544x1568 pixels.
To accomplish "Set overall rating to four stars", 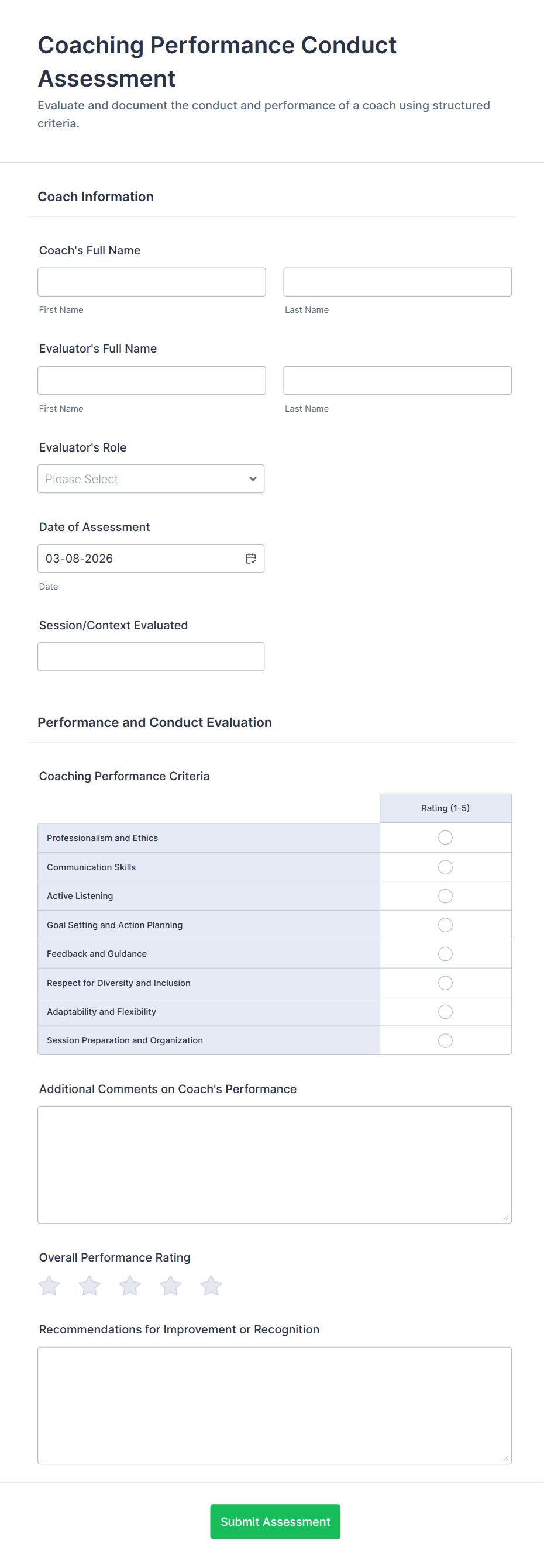I will click(170, 1286).
